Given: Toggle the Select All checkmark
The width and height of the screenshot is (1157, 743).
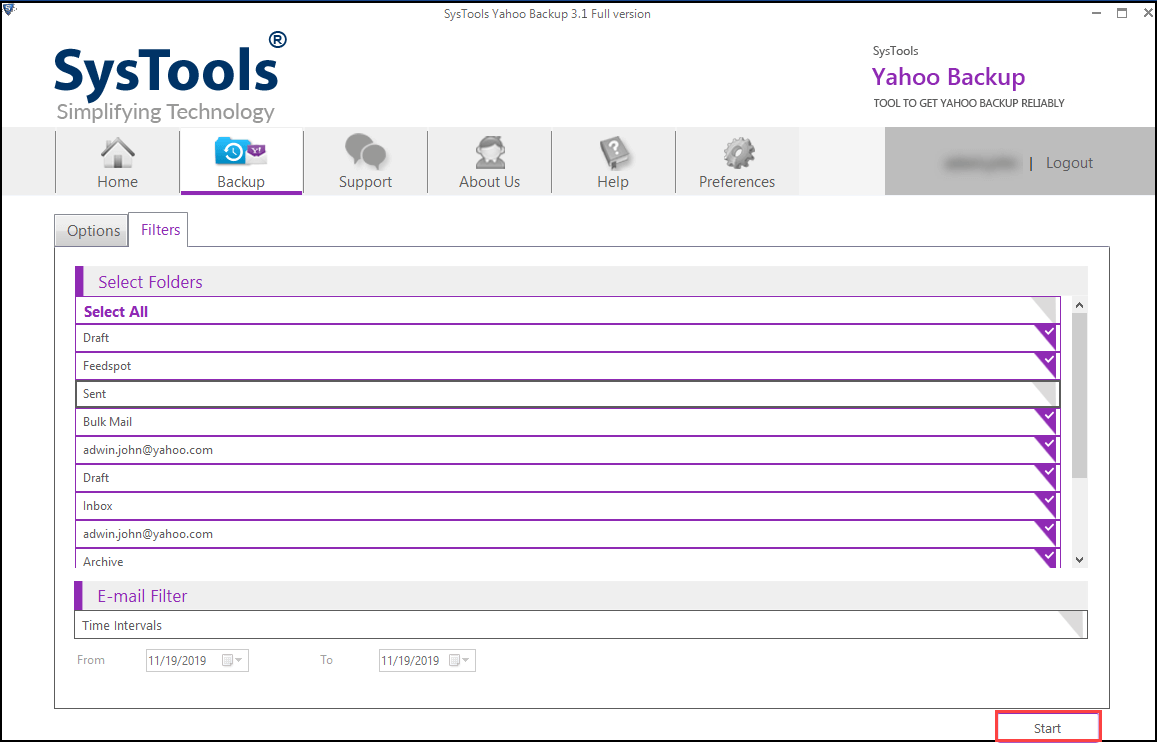Looking at the screenshot, I should pos(1046,310).
